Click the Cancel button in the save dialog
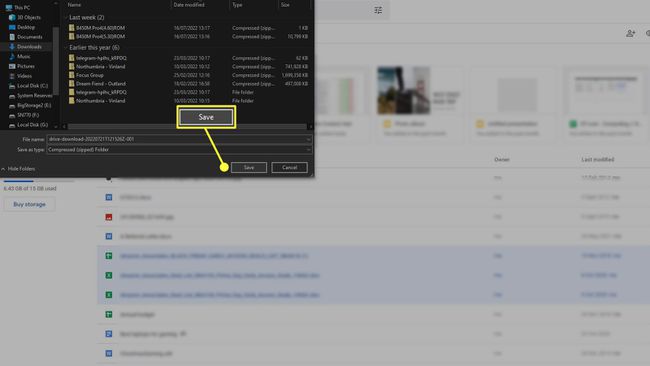The height and width of the screenshot is (366, 650). tap(289, 167)
